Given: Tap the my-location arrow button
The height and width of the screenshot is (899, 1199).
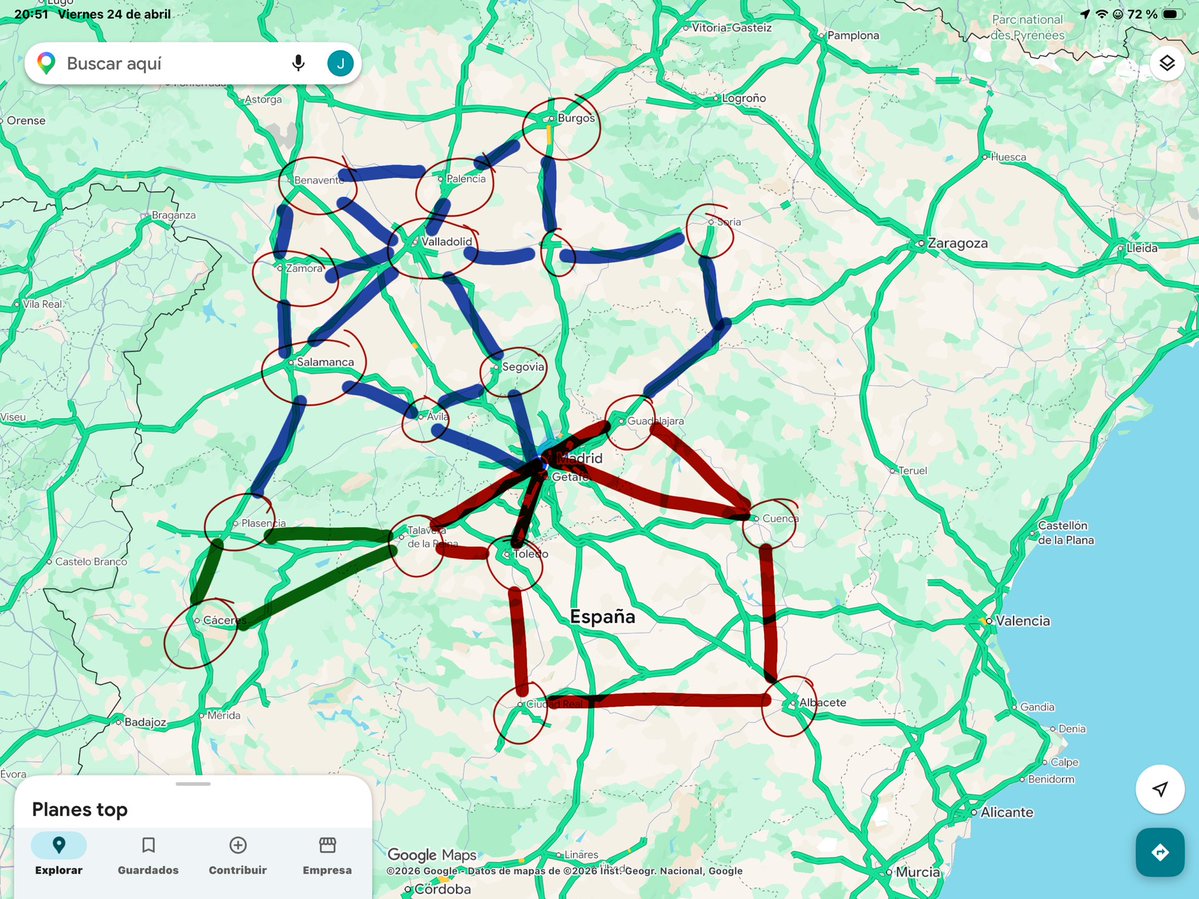Looking at the screenshot, I should [1158, 788].
